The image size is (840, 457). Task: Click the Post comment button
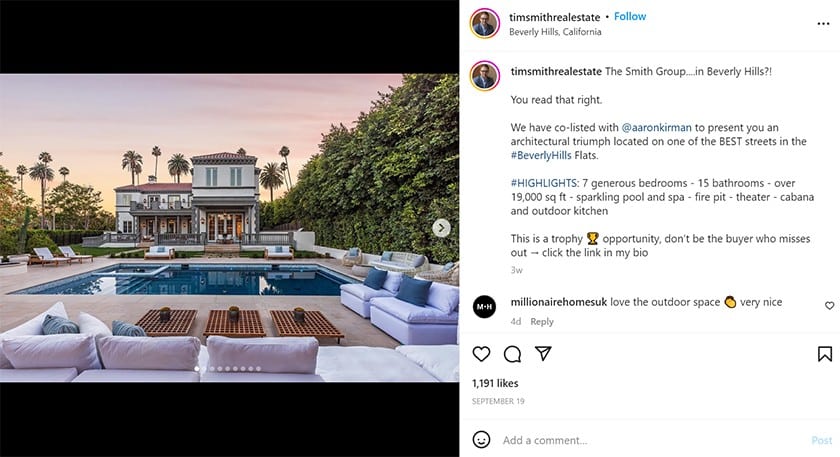(x=822, y=440)
